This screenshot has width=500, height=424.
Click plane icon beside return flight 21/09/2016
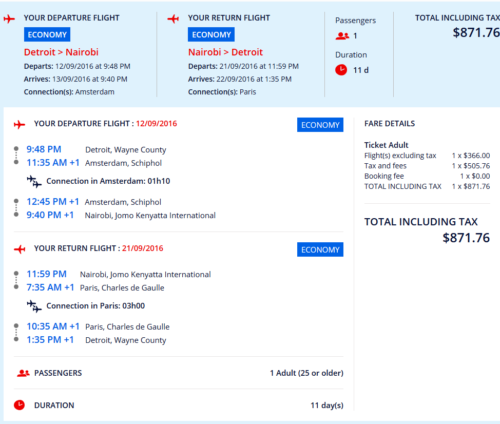(x=19, y=249)
